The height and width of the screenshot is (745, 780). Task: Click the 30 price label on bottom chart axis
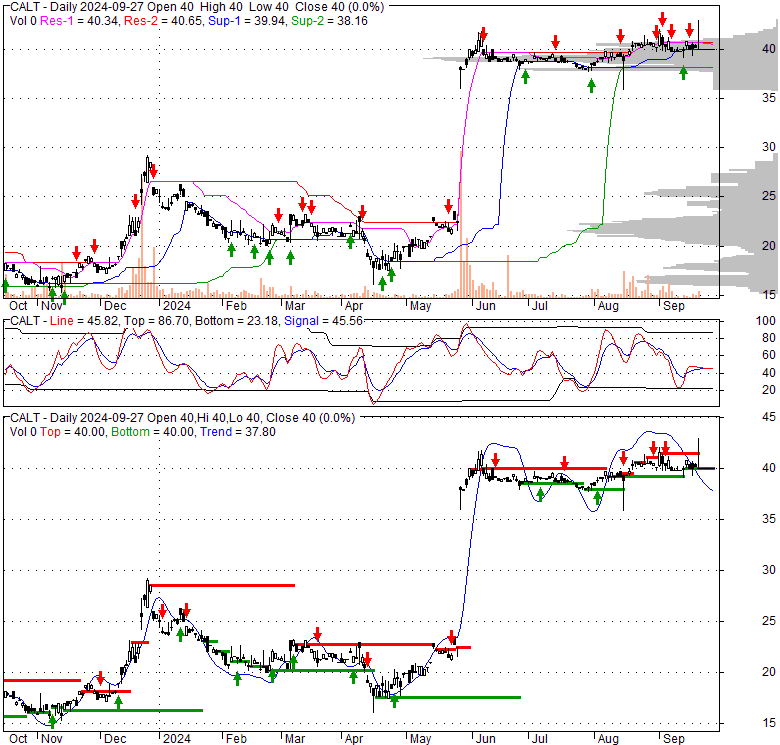(x=769, y=570)
